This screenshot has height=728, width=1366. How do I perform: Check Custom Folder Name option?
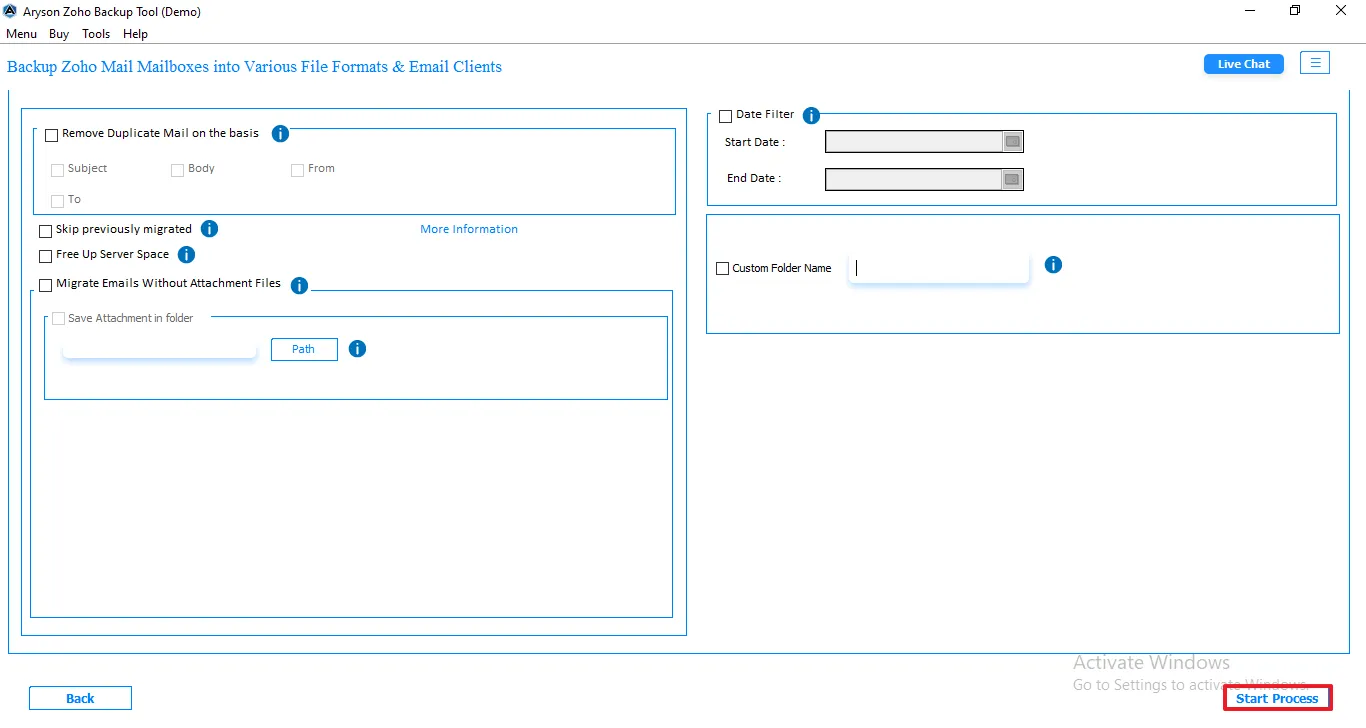pos(723,269)
